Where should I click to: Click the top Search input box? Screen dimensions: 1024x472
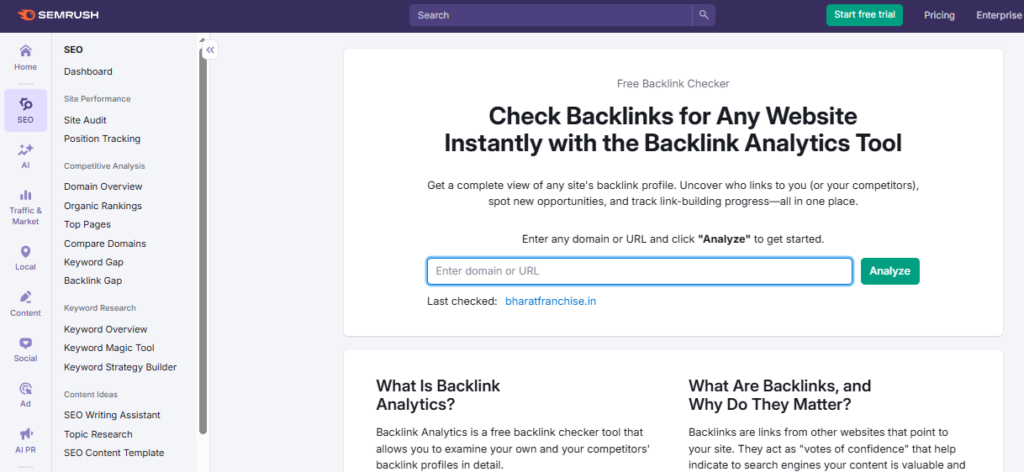[550, 15]
